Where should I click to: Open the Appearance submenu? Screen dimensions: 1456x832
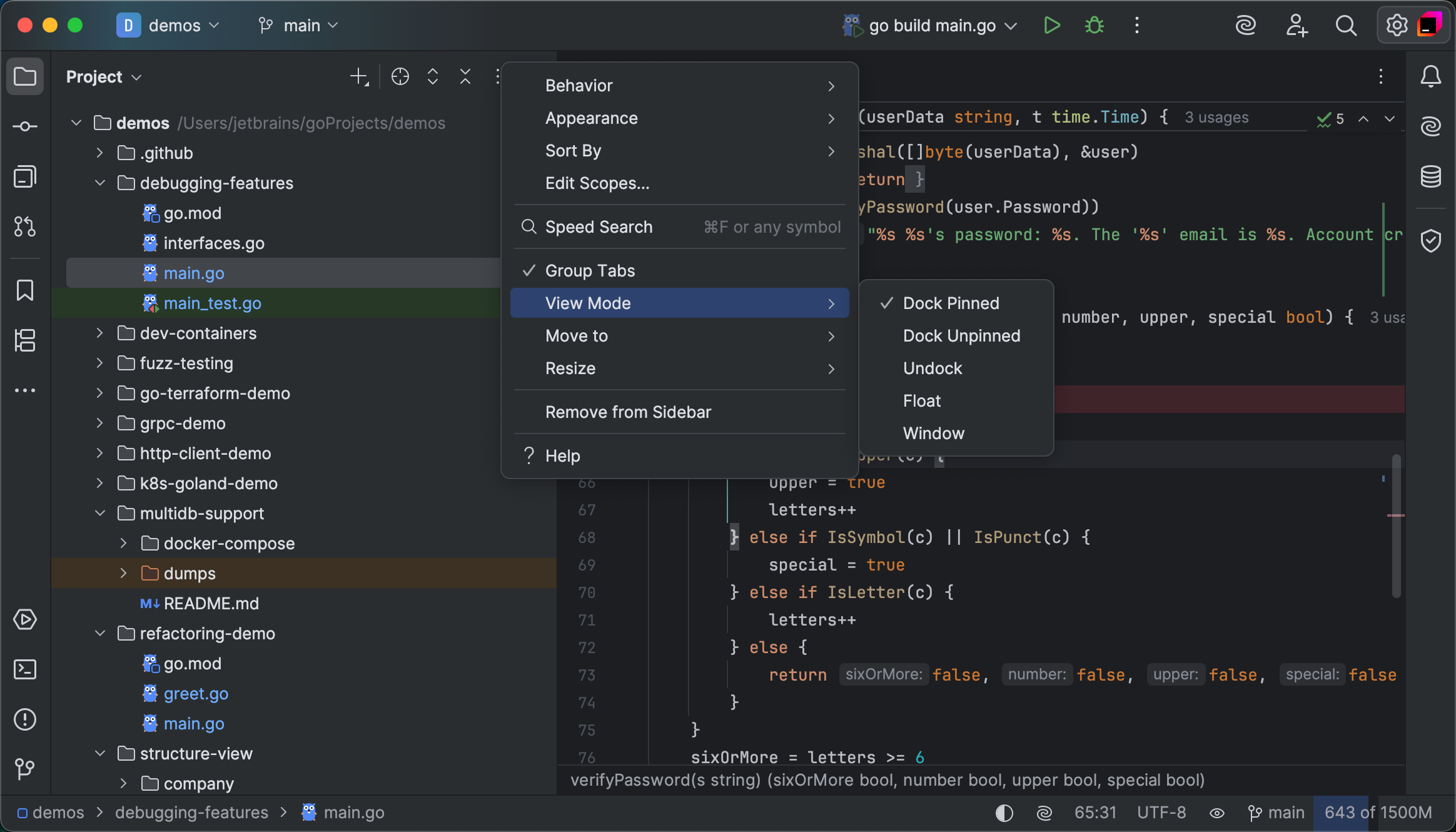592,118
